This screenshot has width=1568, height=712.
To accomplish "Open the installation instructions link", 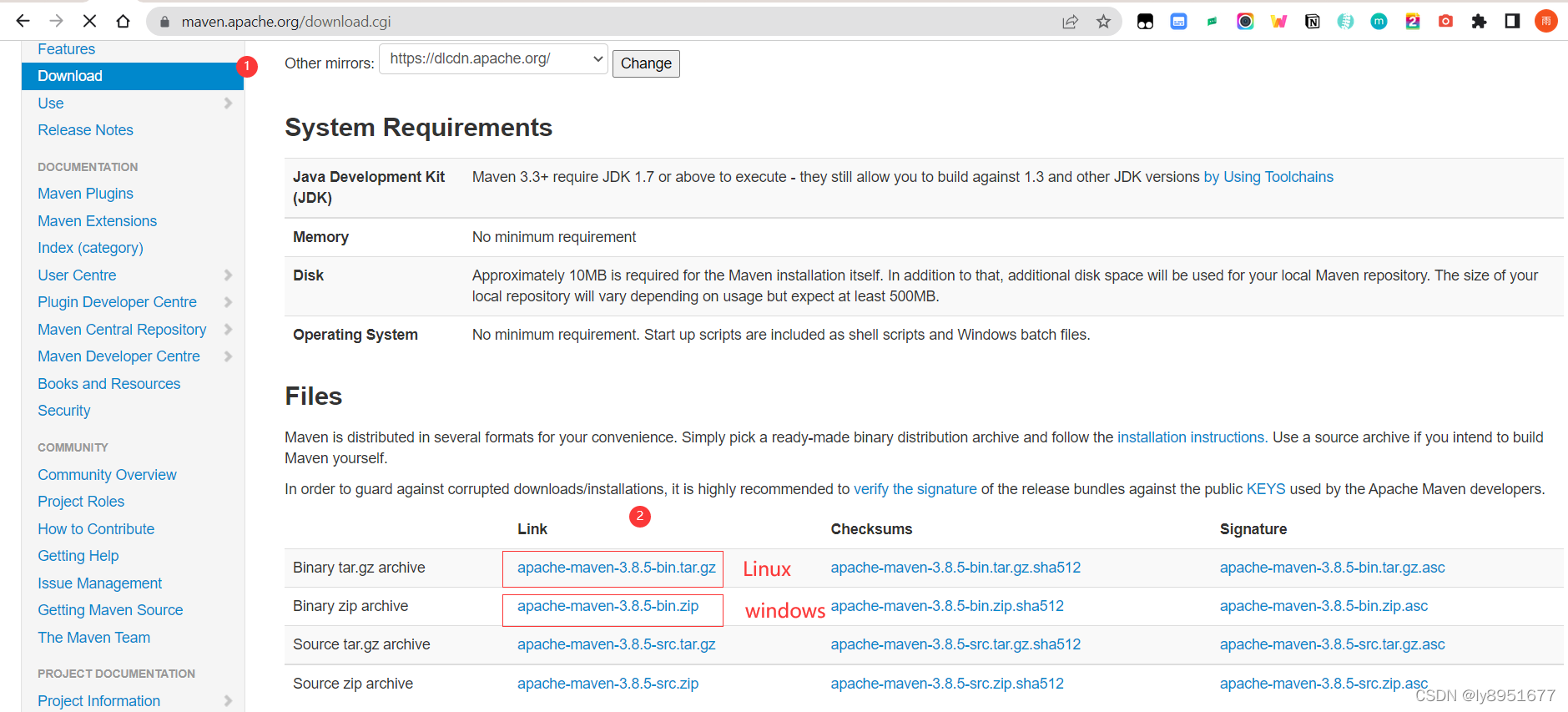I will [1191, 437].
